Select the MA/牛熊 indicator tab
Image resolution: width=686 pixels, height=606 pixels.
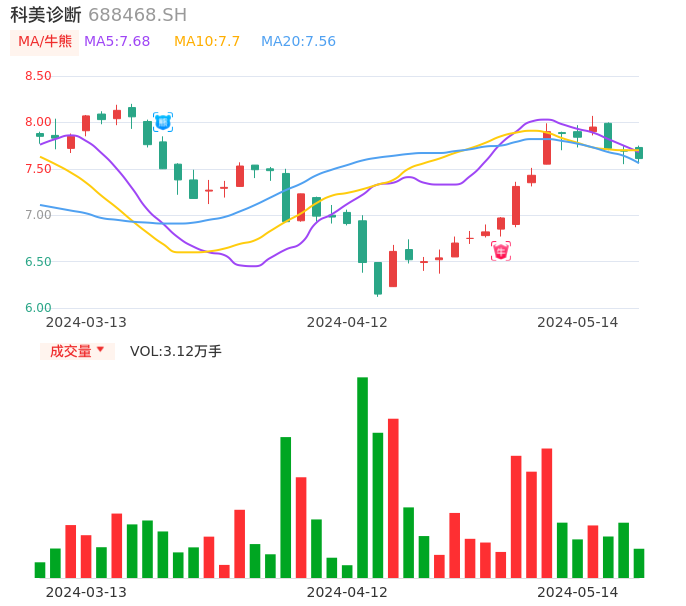[x=45, y=42]
